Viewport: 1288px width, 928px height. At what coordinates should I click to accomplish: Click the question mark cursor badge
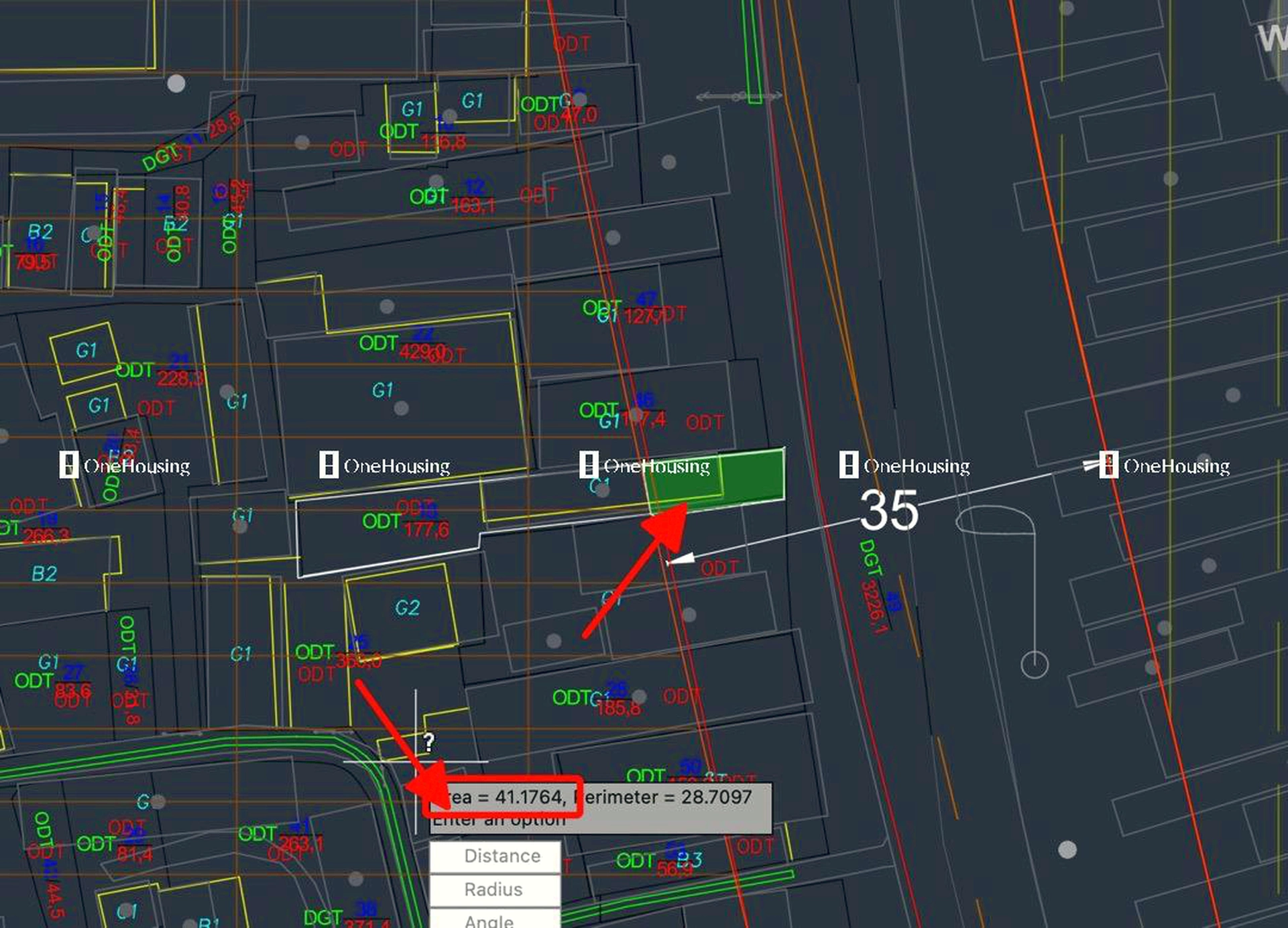(429, 742)
